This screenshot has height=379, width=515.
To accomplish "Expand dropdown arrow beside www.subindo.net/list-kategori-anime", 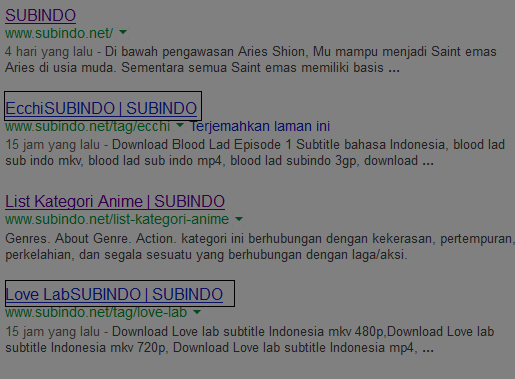I will click(x=239, y=219).
